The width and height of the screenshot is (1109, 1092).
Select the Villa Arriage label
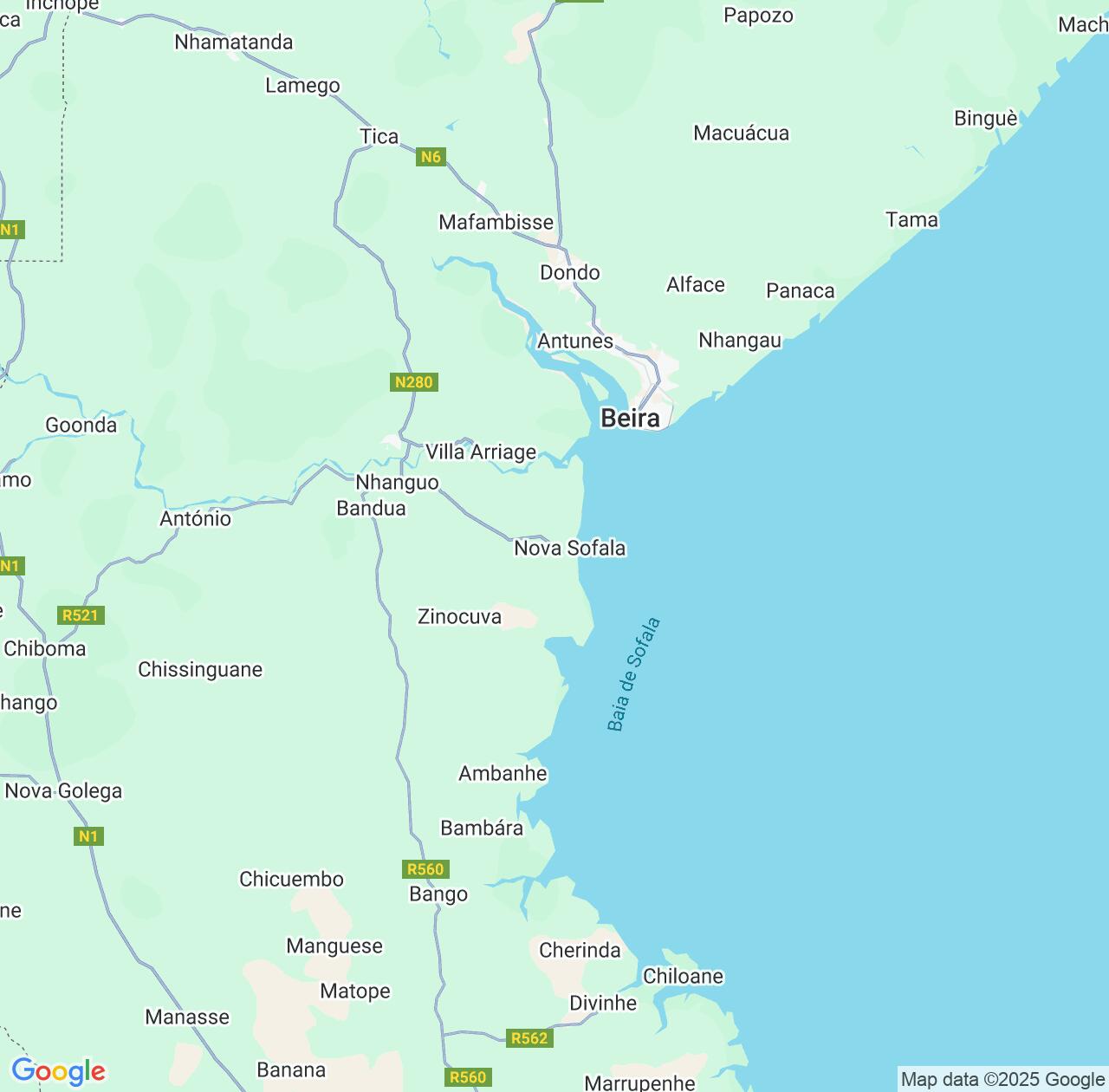(481, 452)
